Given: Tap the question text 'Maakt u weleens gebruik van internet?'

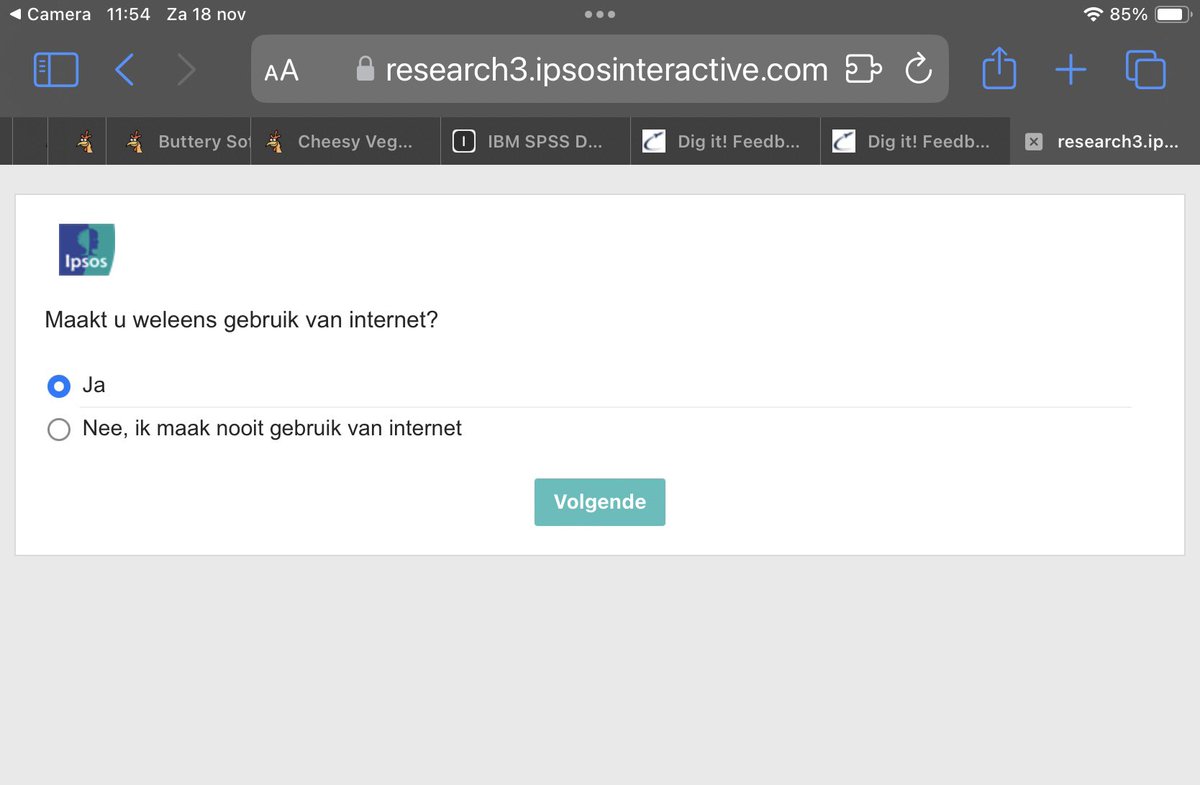Looking at the screenshot, I should click(x=241, y=320).
